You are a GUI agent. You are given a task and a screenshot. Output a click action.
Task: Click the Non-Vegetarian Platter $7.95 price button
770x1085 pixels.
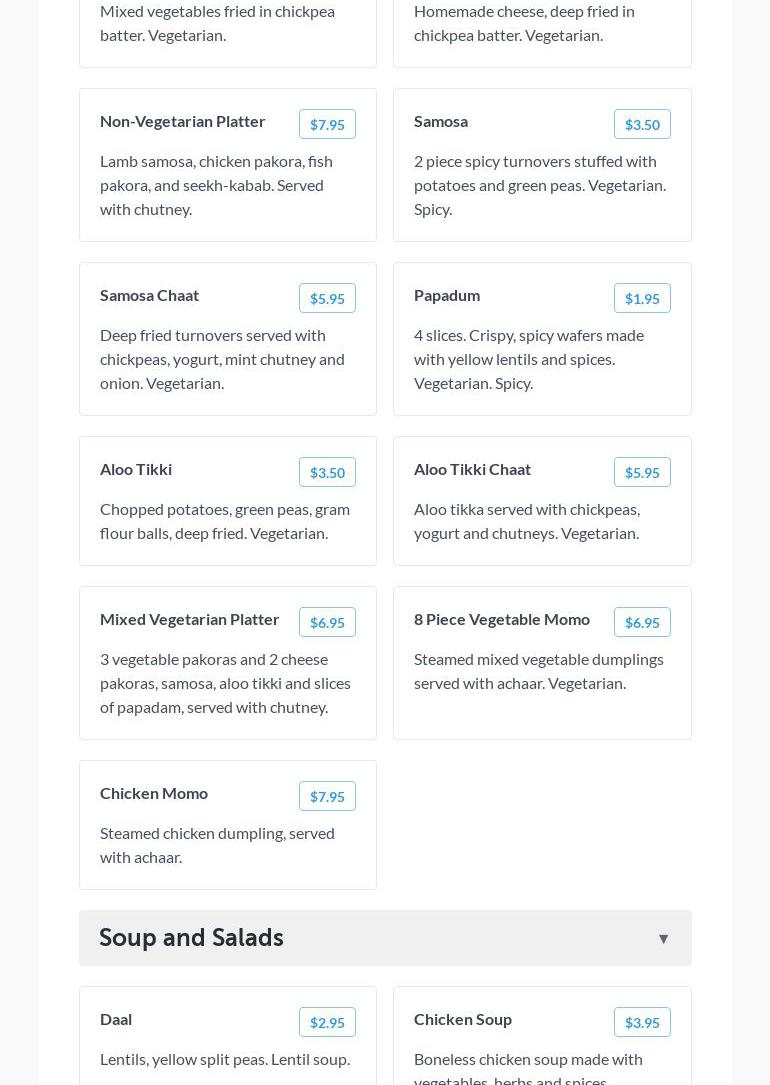[327, 124]
